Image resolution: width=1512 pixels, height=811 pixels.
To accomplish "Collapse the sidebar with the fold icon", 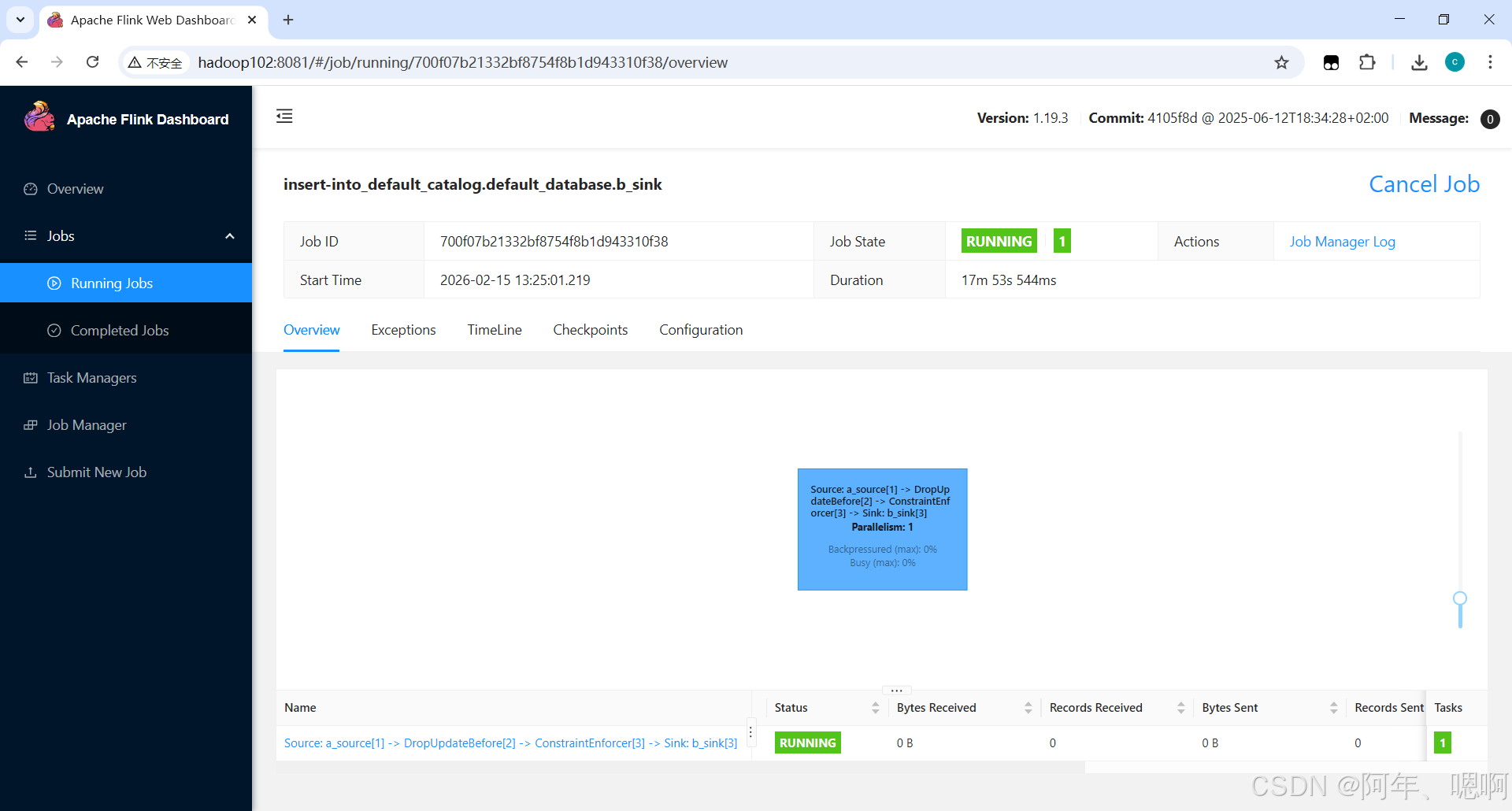I will (284, 117).
